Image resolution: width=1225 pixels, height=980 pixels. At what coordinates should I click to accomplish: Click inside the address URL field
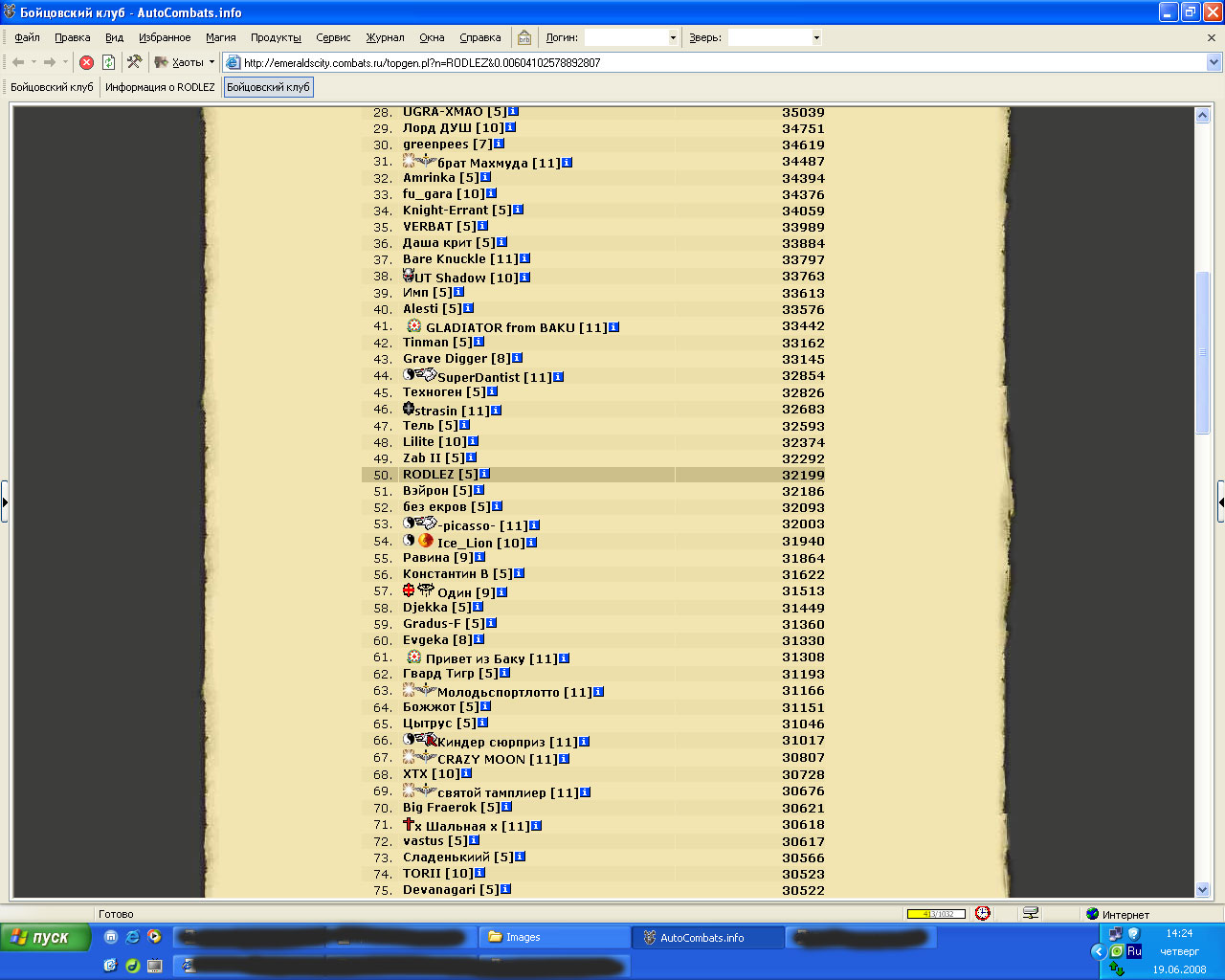[x=713, y=62]
